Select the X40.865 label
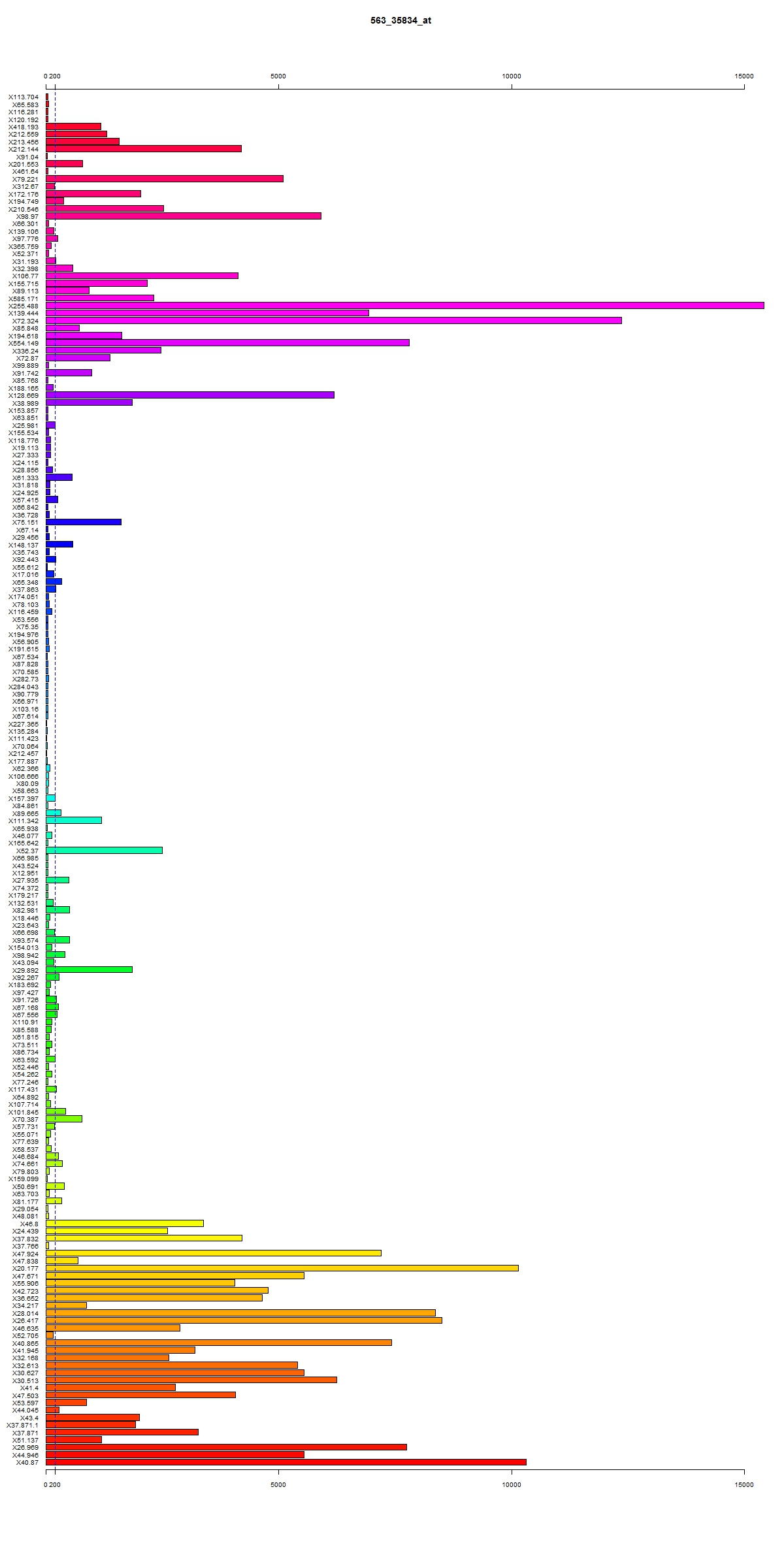Screen dimensions: 784x1568 (25, 1343)
